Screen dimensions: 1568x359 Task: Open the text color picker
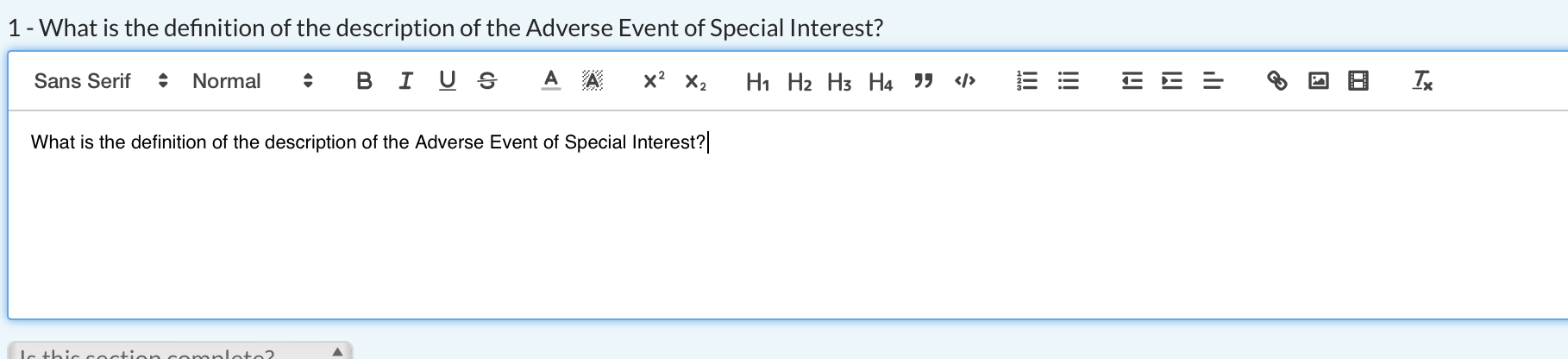550,81
